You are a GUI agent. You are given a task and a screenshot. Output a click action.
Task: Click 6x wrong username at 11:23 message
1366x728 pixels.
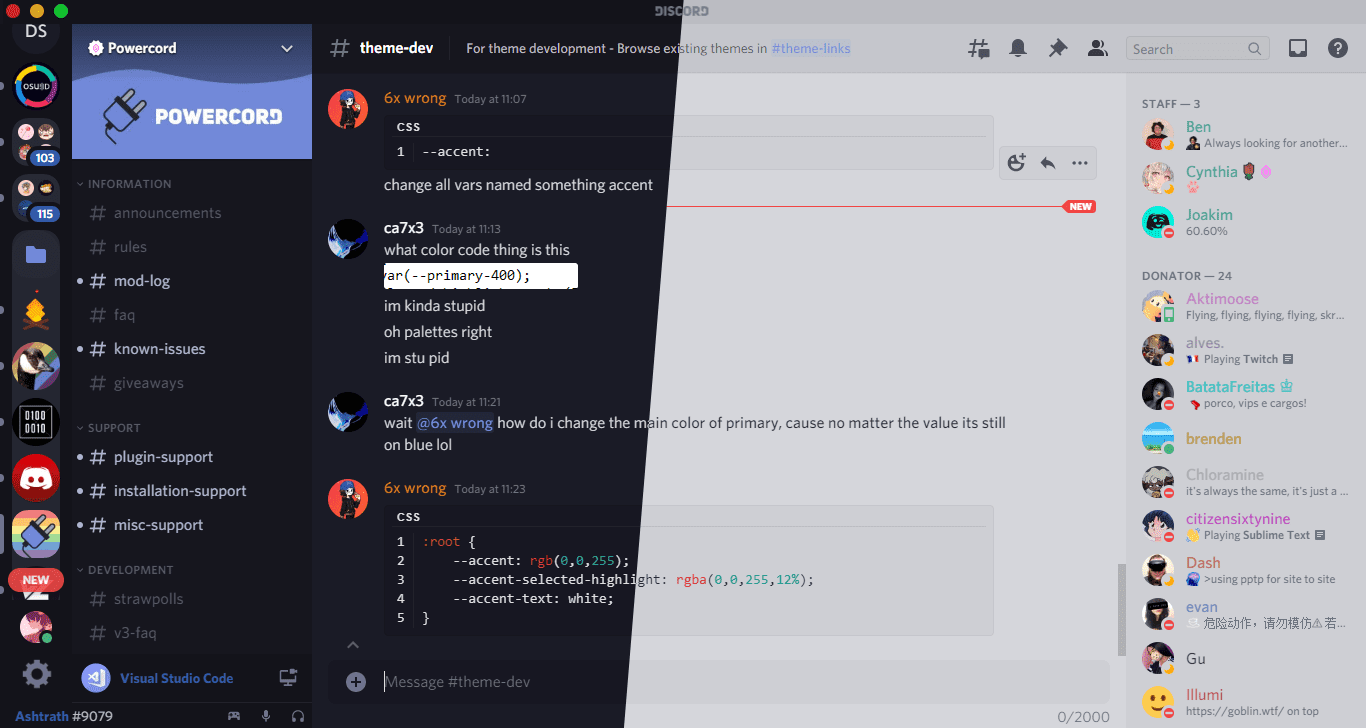pos(415,488)
